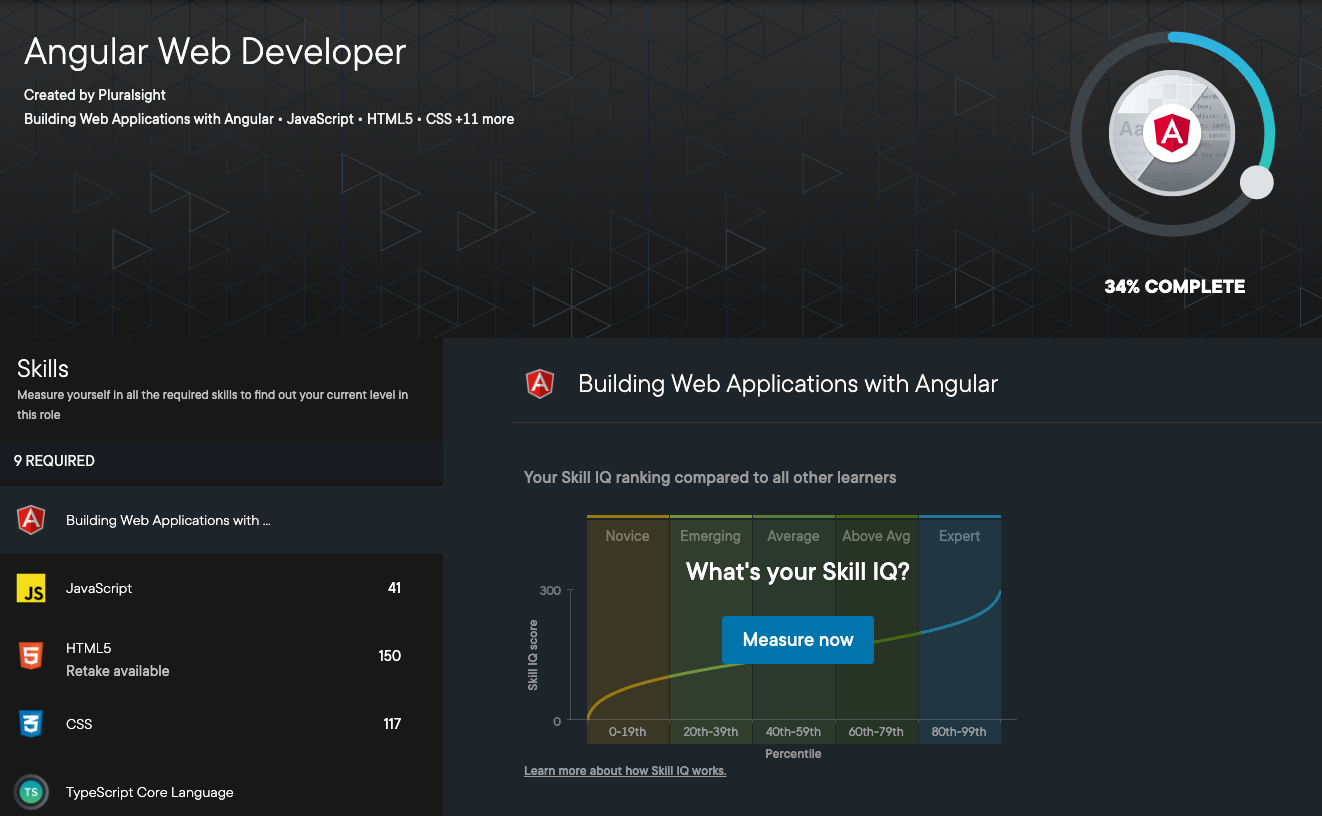Select the JavaScript skill row
The width and height of the screenshot is (1322, 816).
(x=221, y=588)
